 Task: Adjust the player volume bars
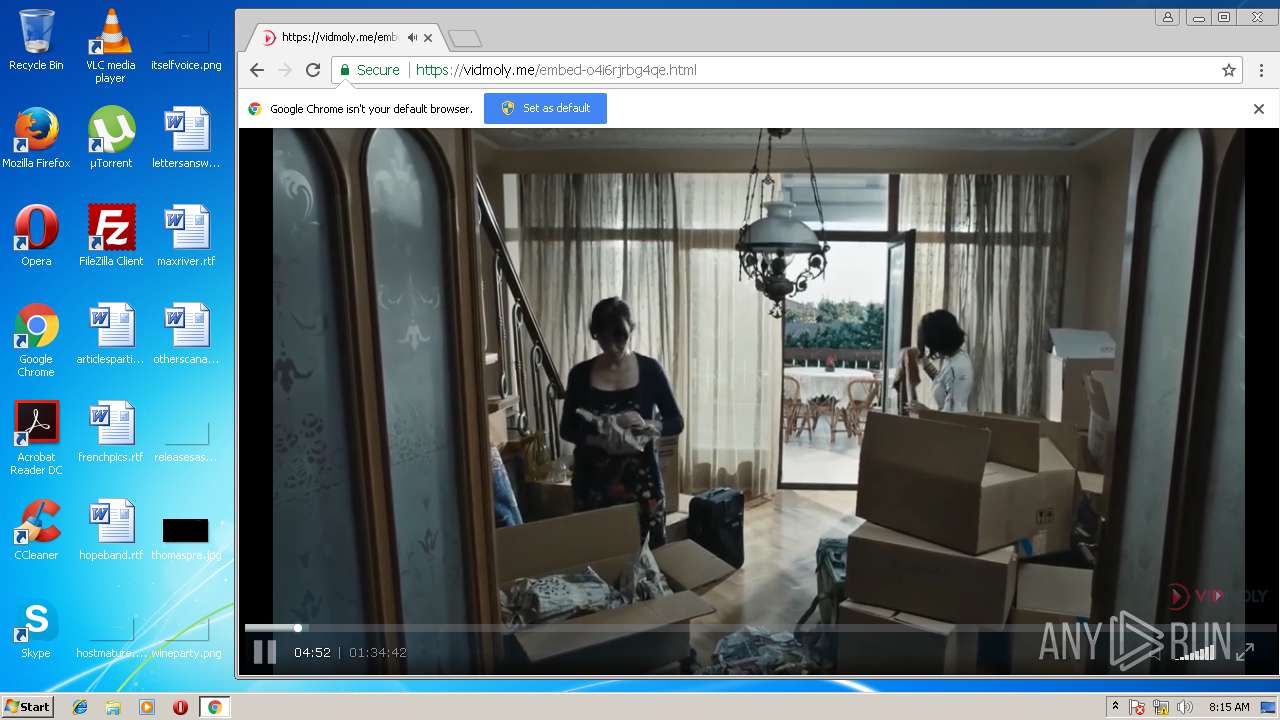1195,652
